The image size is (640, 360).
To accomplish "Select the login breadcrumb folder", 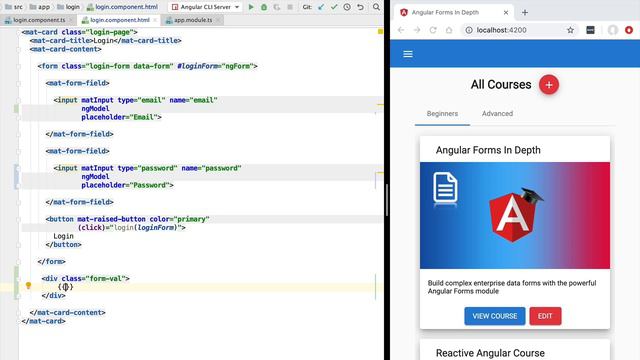I will click(x=68, y=7).
